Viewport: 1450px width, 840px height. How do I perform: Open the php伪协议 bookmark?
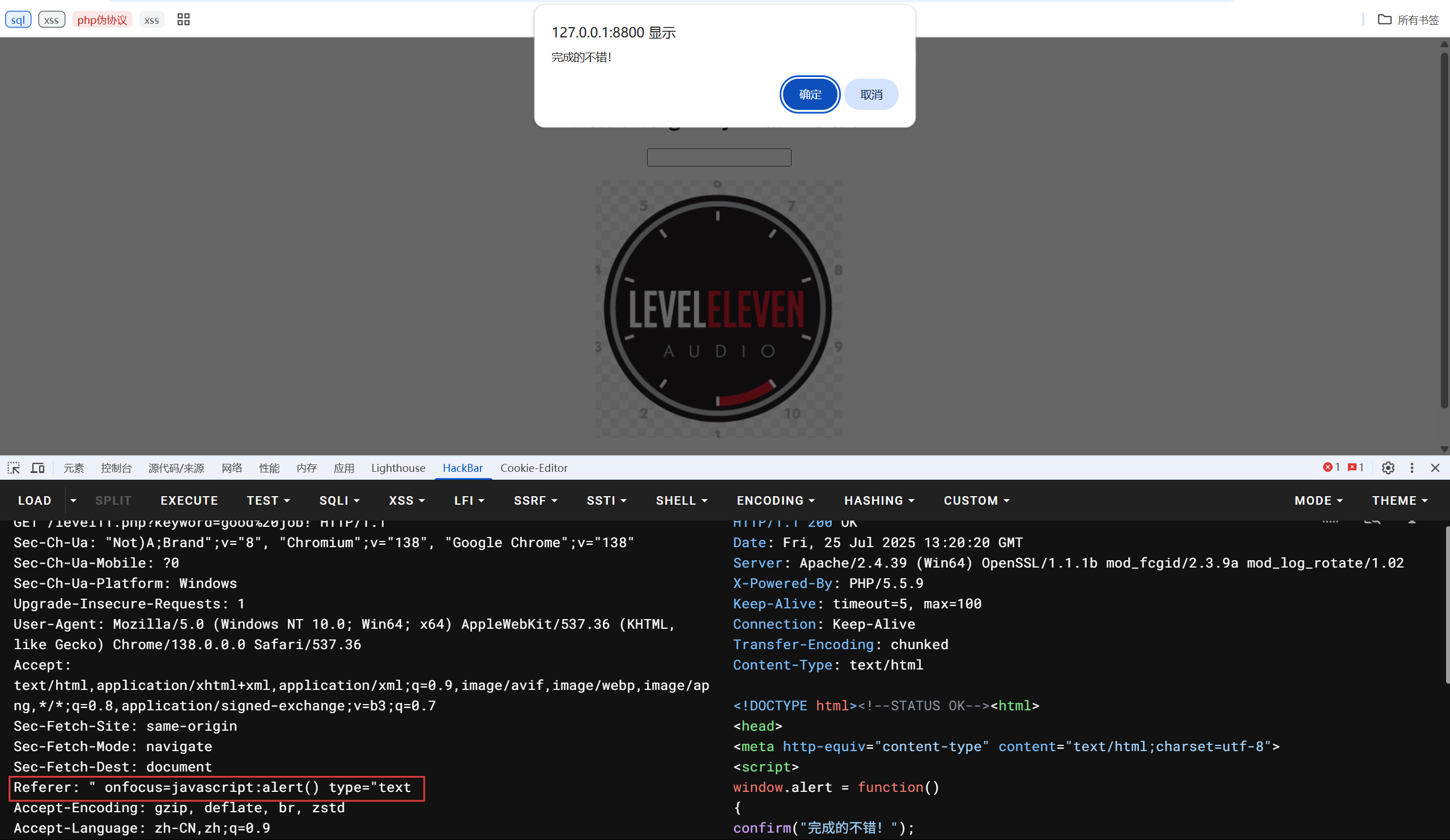[102, 20]
